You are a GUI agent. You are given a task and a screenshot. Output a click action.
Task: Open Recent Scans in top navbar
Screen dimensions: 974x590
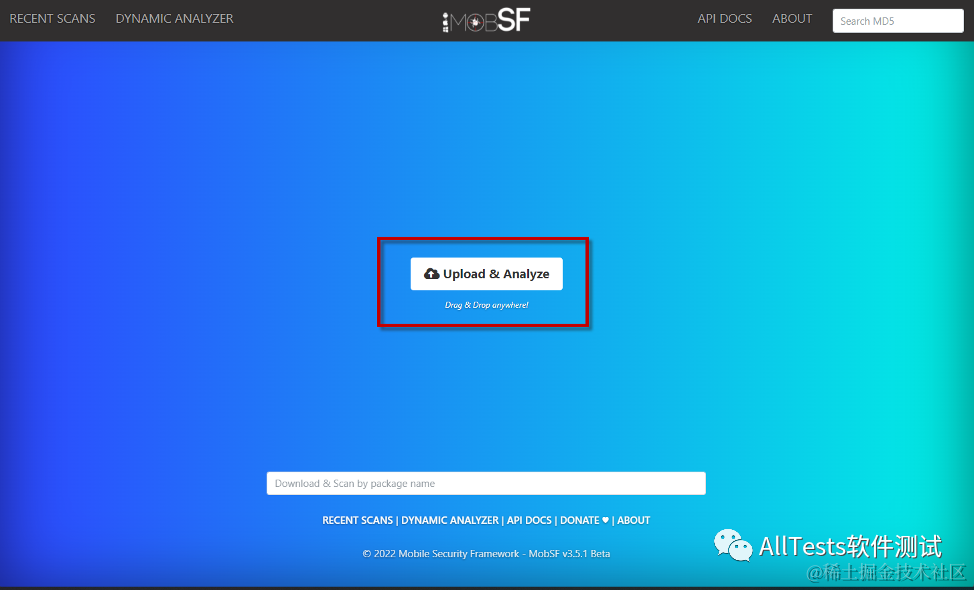pyautogui.click(x=52, y=19)
